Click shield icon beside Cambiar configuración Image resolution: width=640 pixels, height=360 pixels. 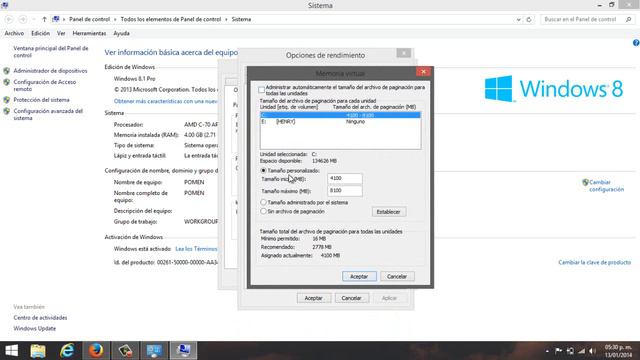585,182
